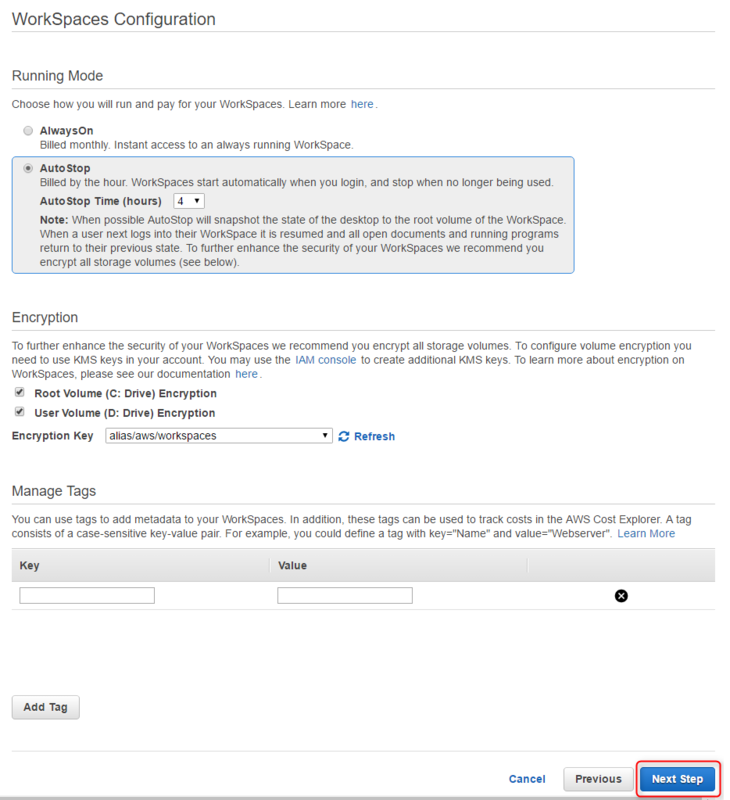Click the Cancel link
Screen dimensions: 730x800
click(527, 779)
